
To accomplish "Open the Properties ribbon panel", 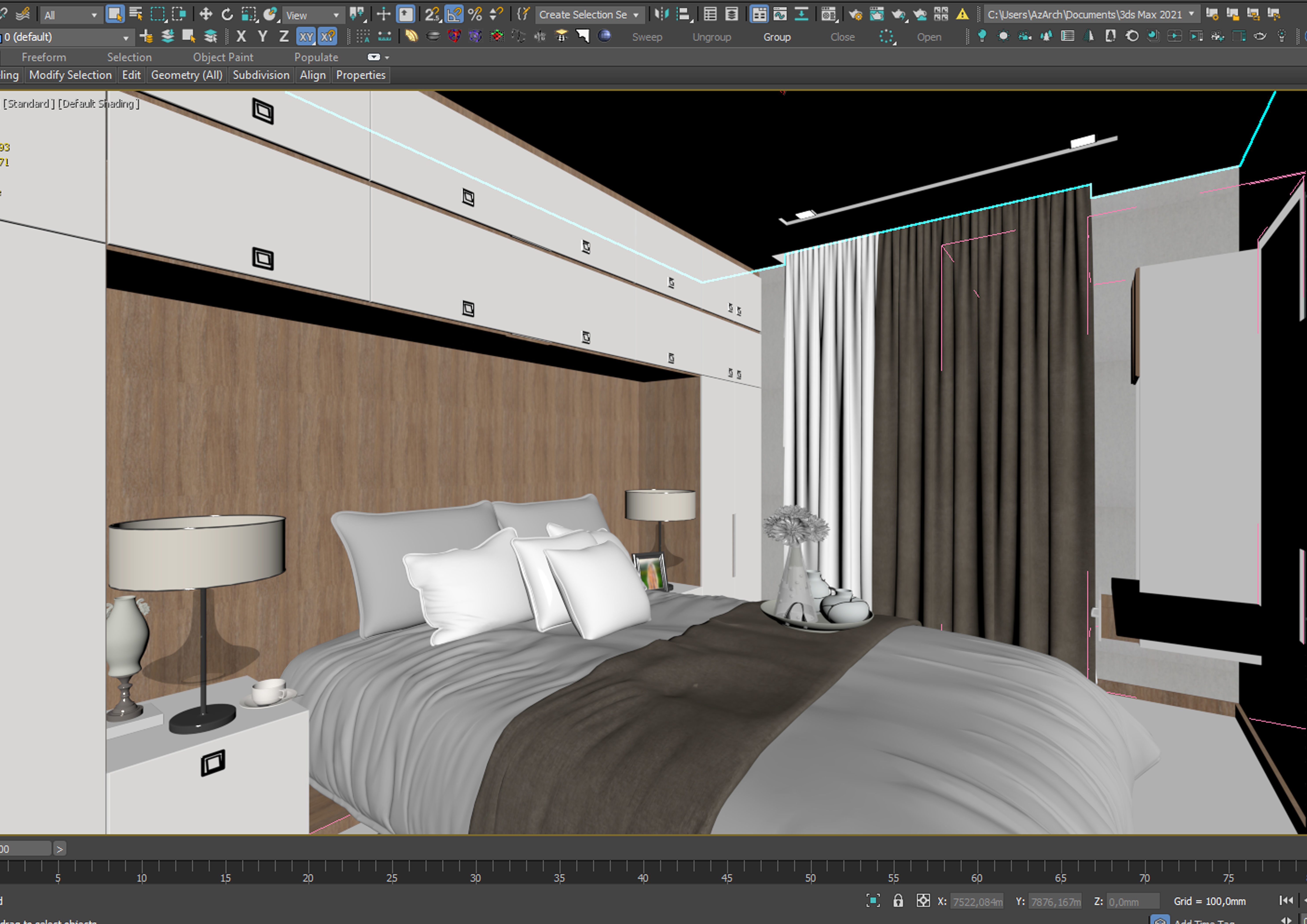I will (360, 75).
